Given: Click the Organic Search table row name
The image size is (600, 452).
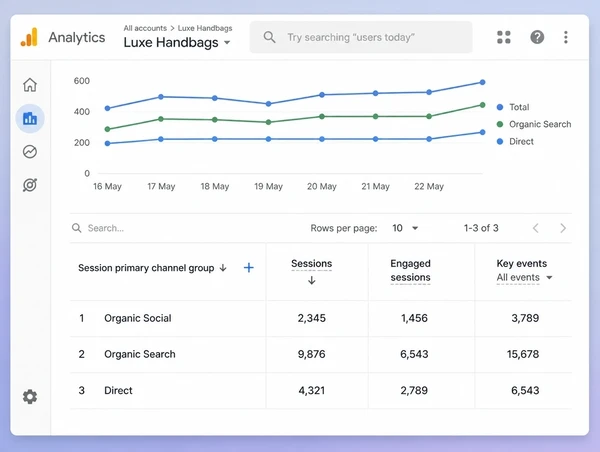Looking at the screenshot, I should point(140,354).
